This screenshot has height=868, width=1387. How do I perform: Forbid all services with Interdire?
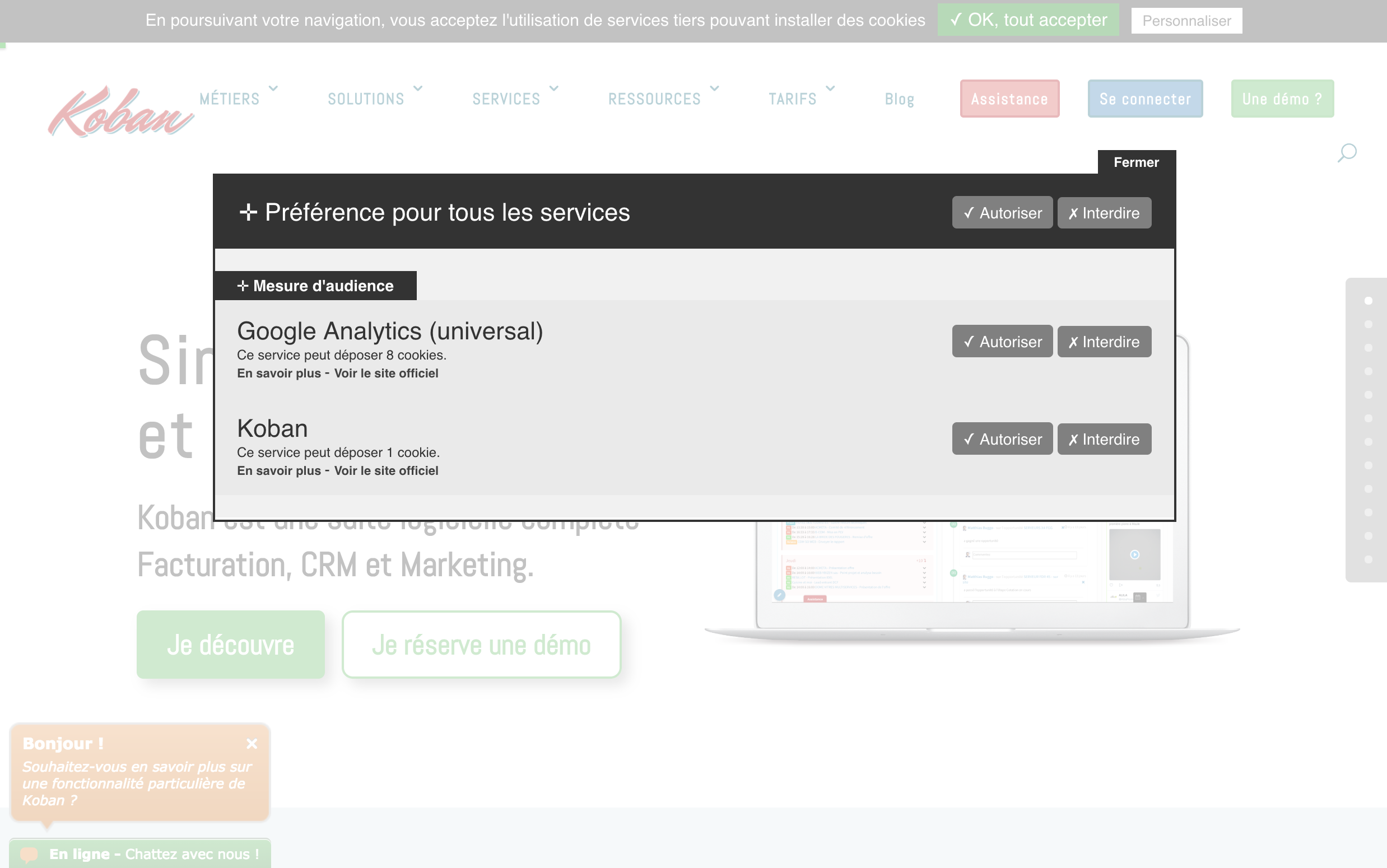click(x=1104, y=213)
